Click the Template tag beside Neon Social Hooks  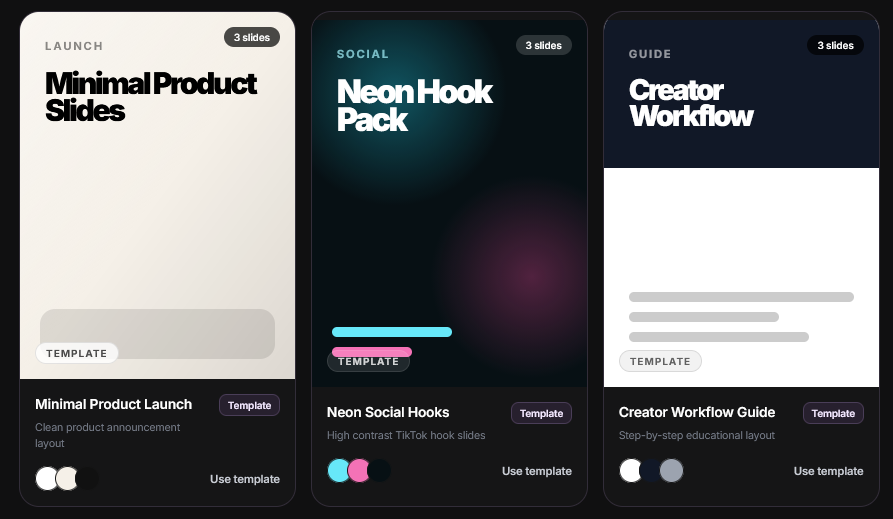pos(541,413)
